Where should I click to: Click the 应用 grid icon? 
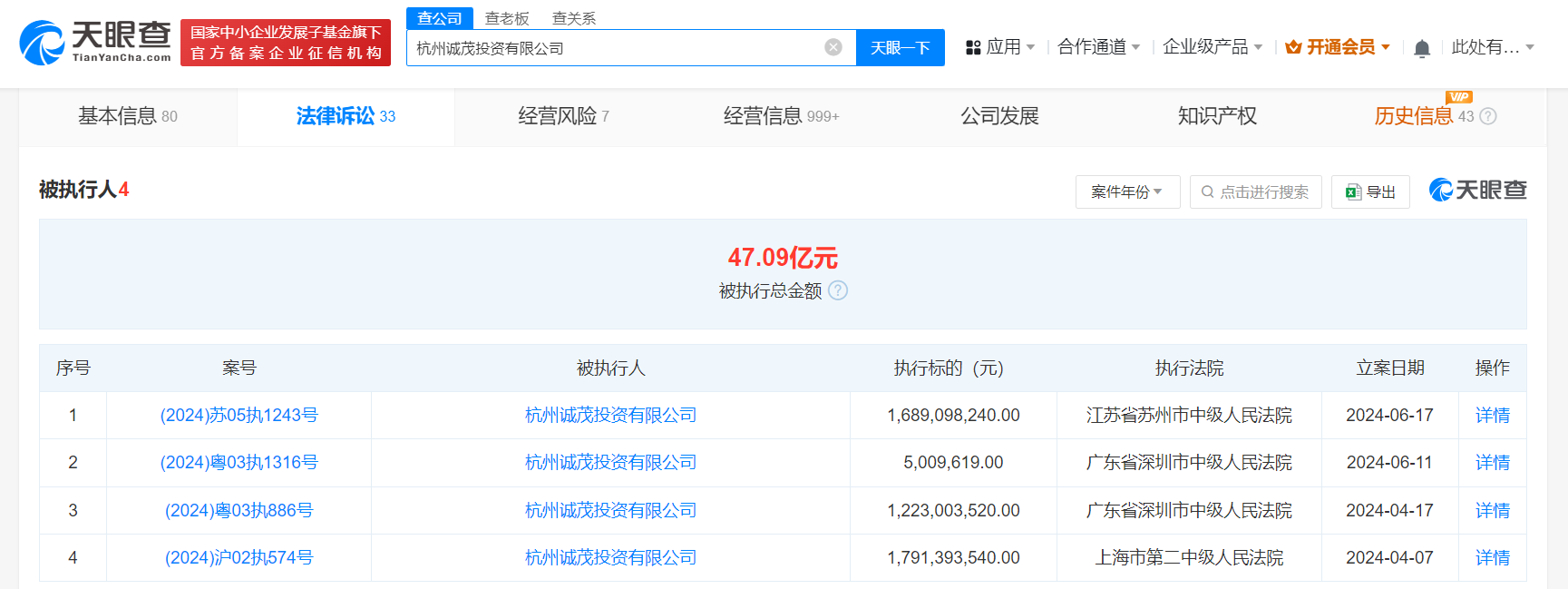coord(973,47)
